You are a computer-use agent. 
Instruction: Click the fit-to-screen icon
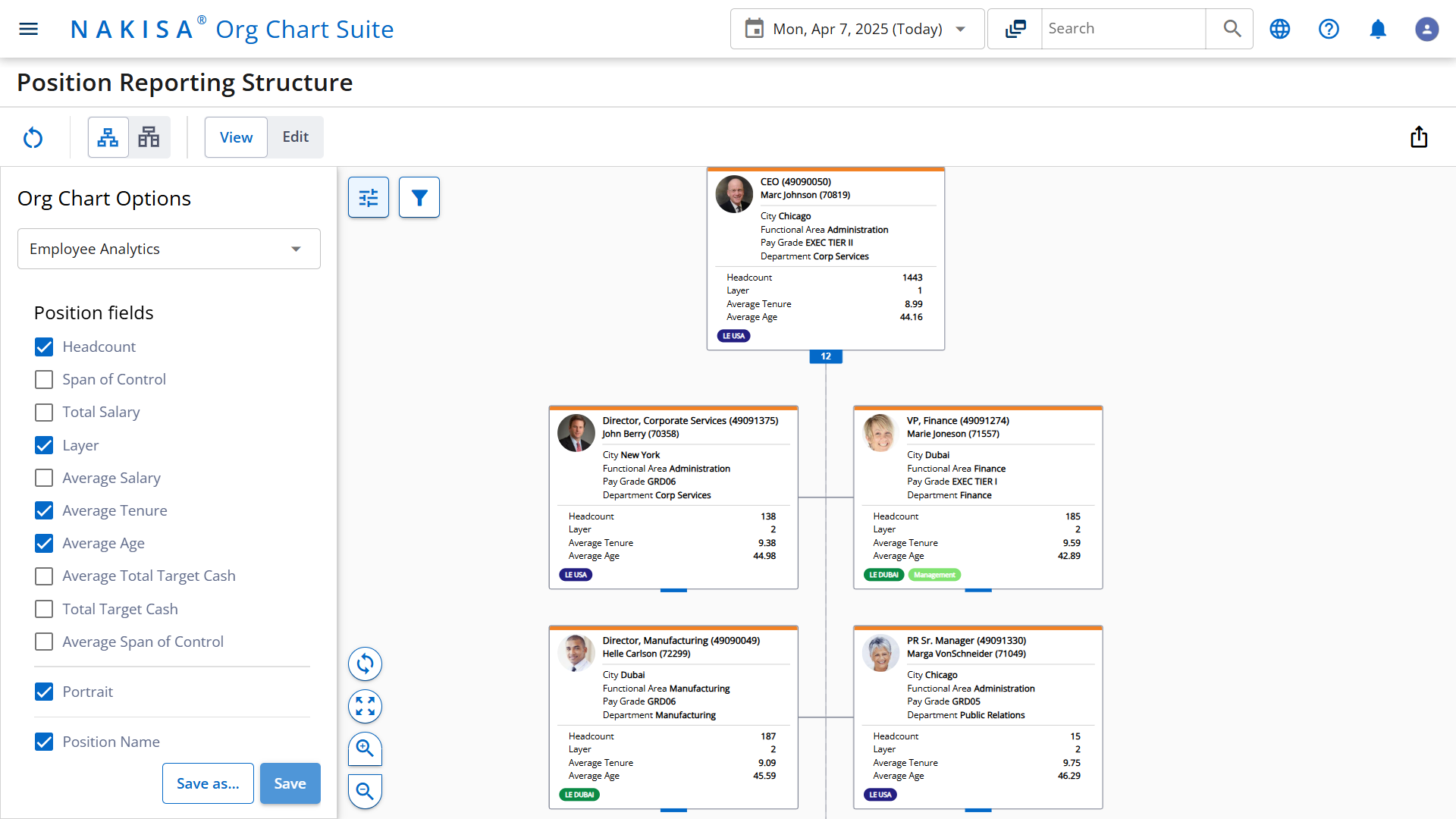[365, 706]
